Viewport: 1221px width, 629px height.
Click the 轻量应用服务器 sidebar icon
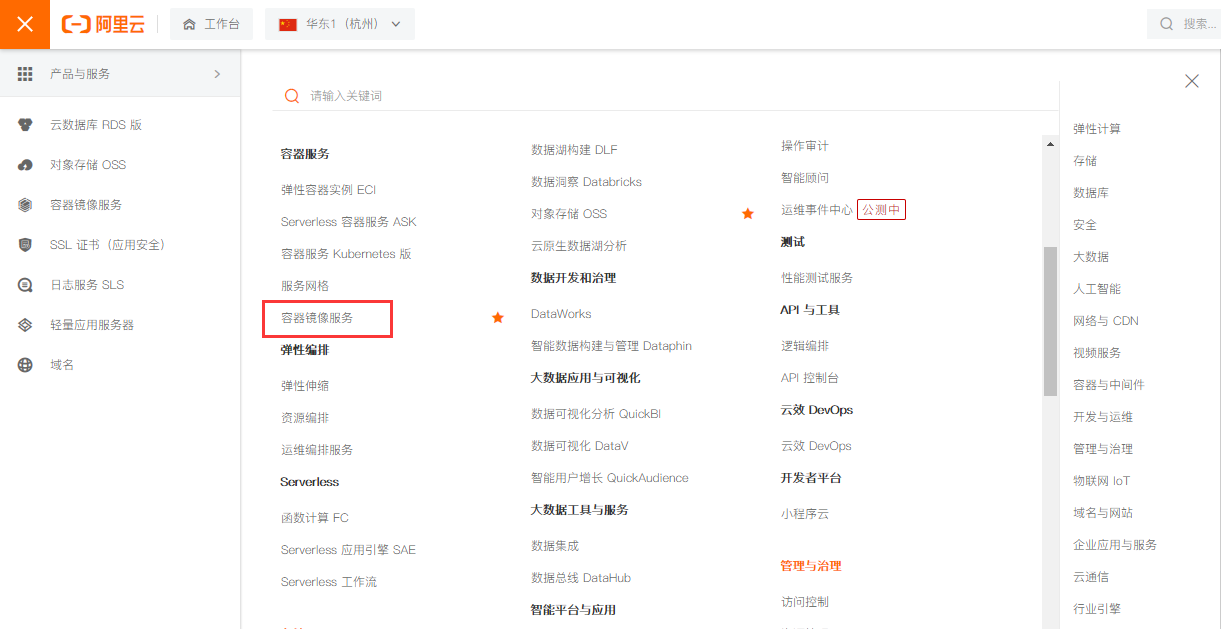pyautogui.click(x=25, y=325)
